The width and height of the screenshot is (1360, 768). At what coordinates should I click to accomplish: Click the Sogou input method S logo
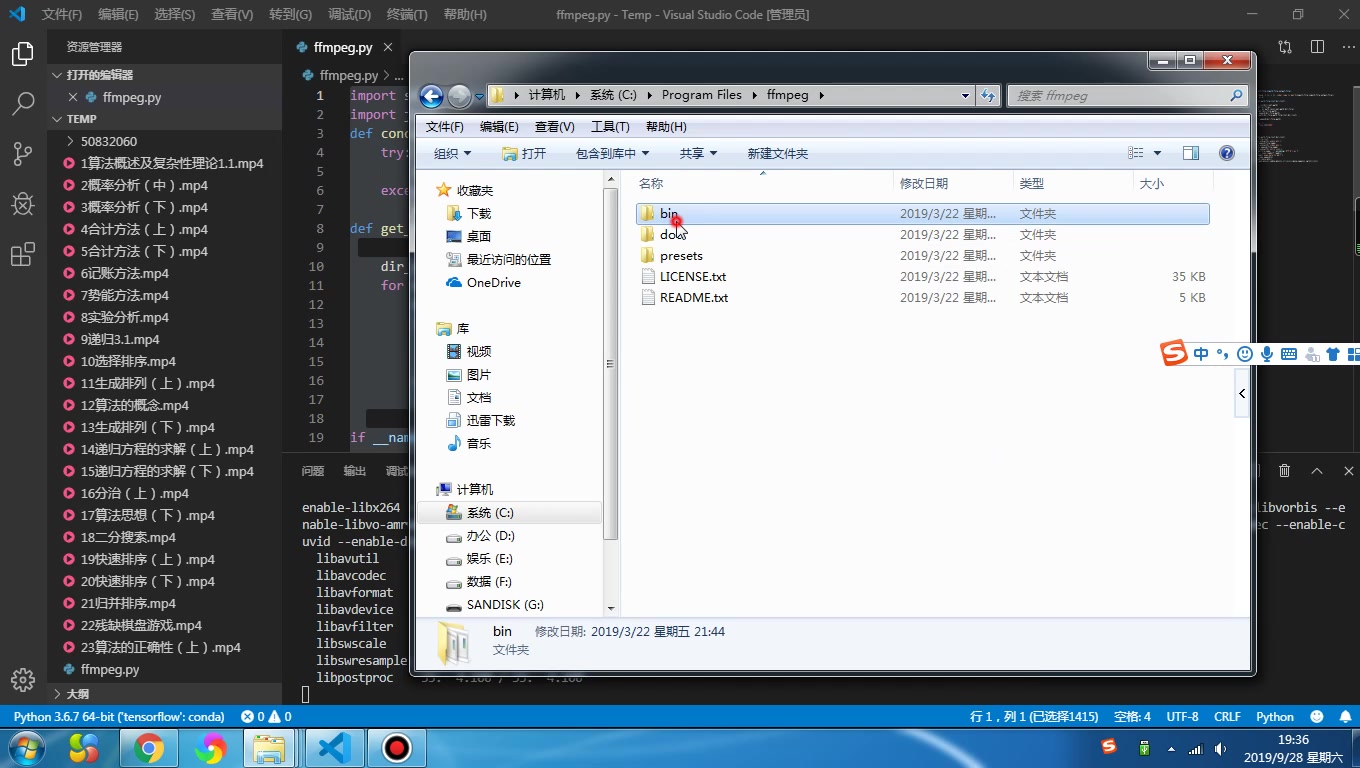(1174, 353)
